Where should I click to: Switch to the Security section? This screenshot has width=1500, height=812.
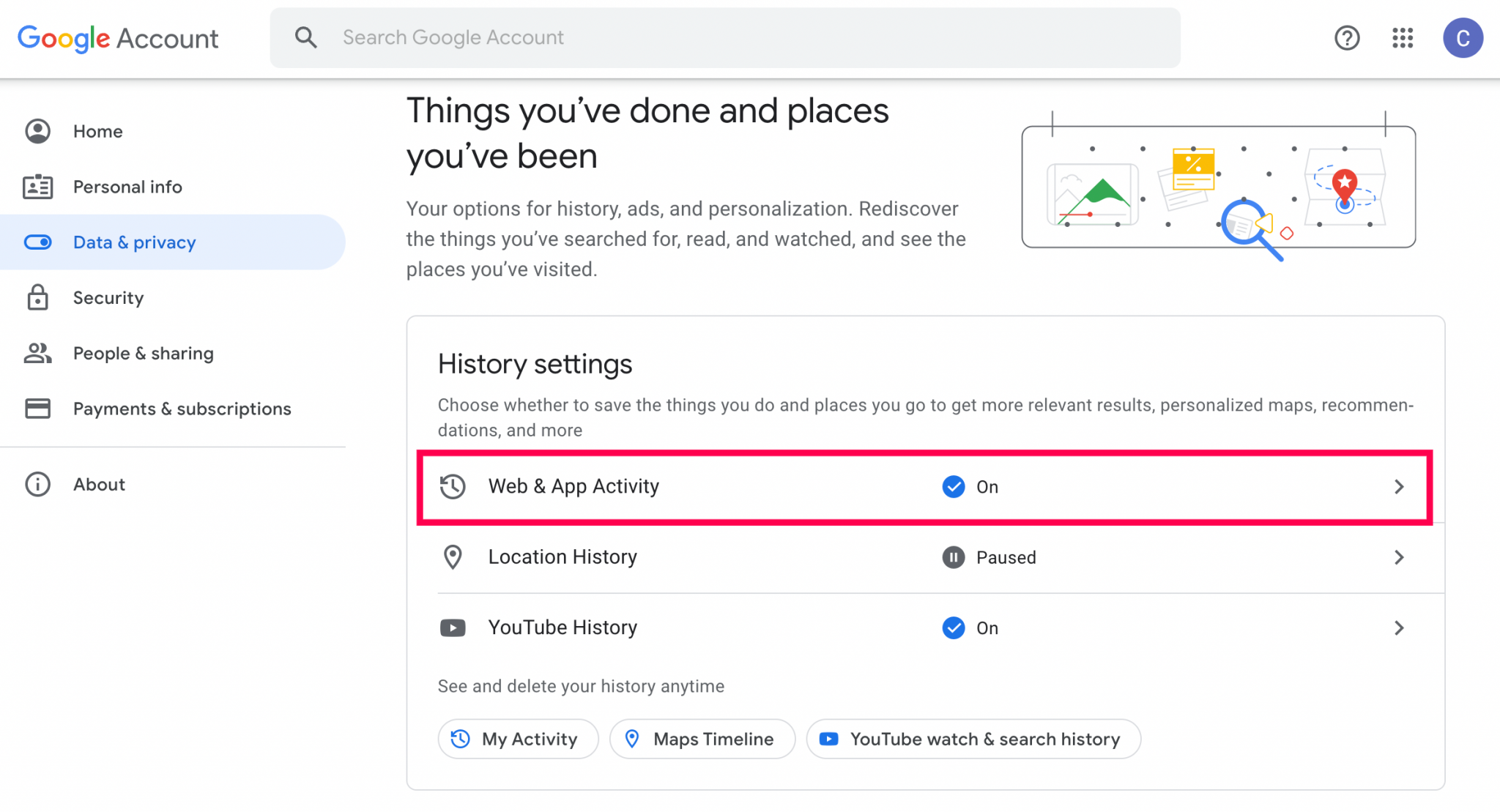tap(108, 297)
